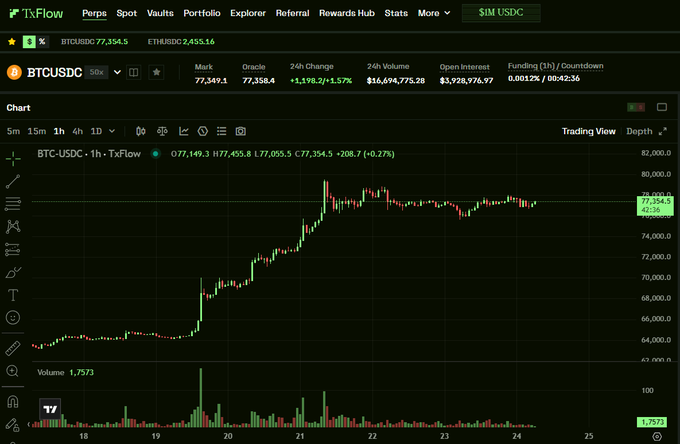Open the list settings icon in toolbar

pos(222,131)
